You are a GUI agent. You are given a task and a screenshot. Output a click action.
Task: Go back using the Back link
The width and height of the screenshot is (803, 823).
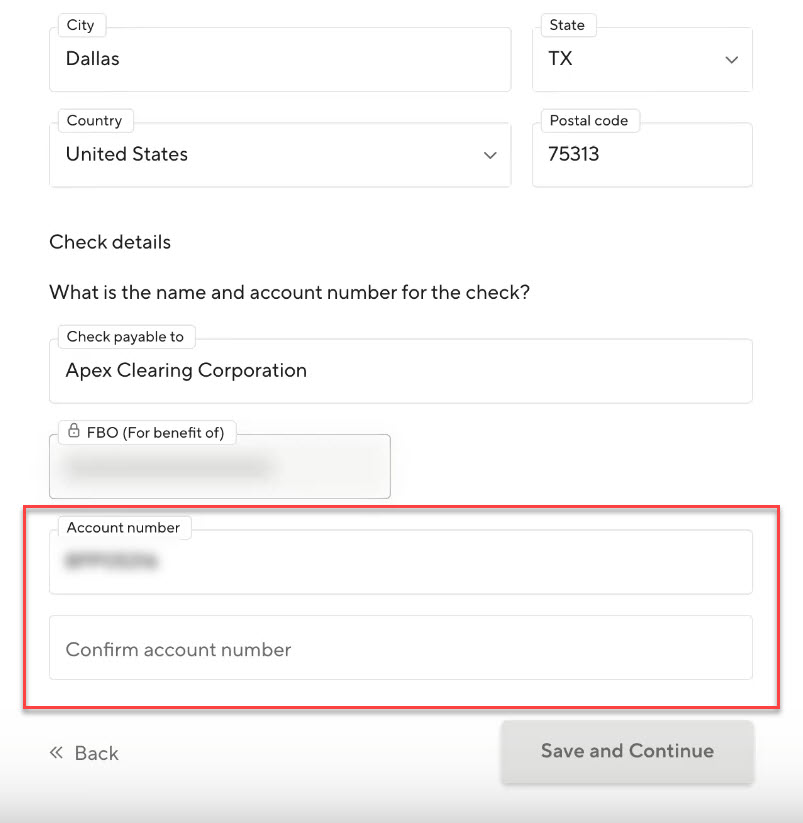click(x=96, y=754)
